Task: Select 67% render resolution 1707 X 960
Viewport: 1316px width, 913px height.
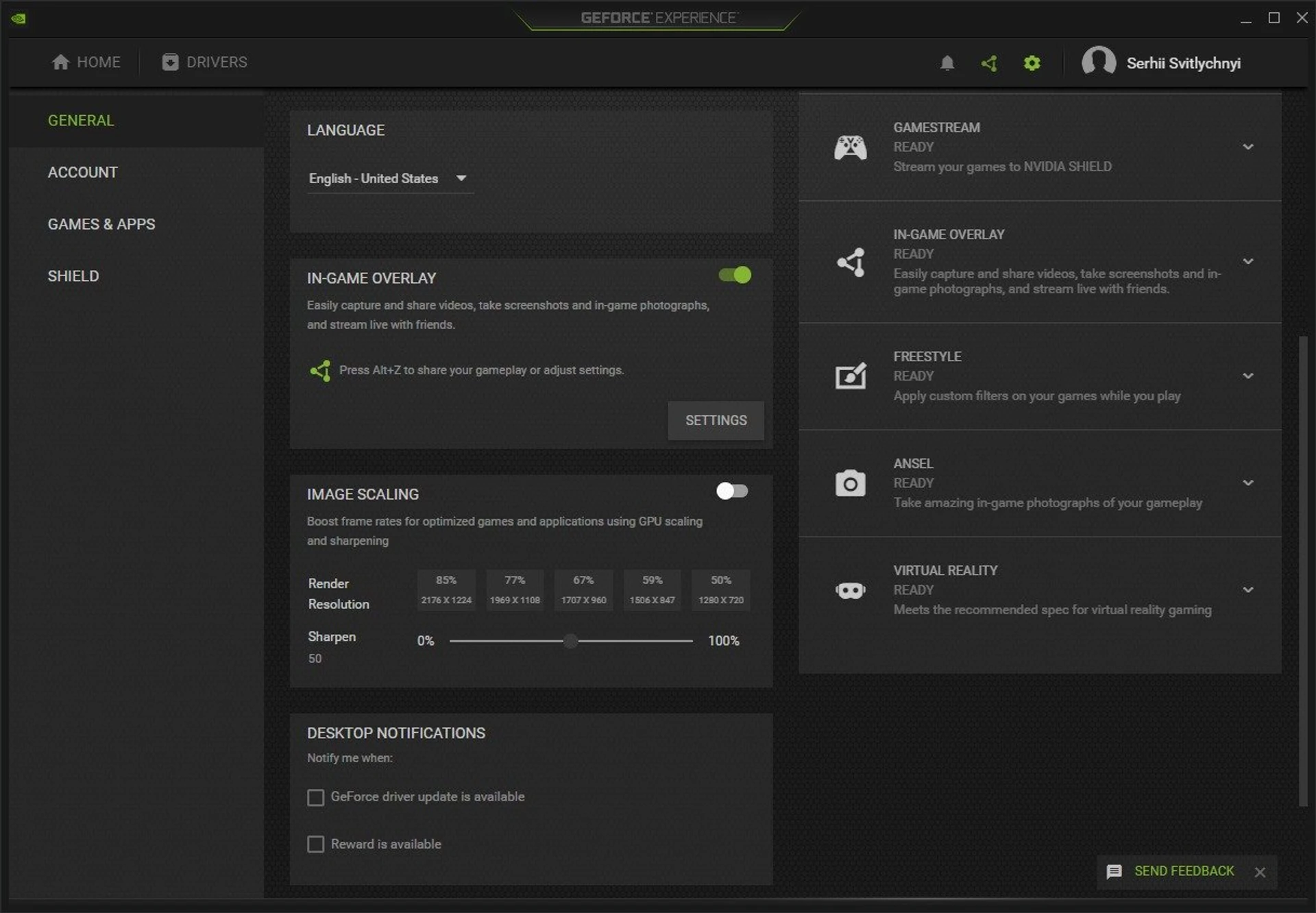Action: click(x=583, y=589)
